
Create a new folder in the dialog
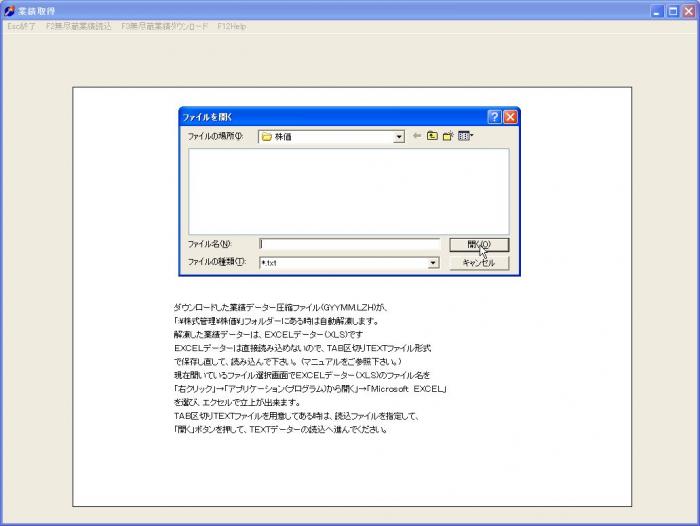pyautogui.click(x=449, y=136)
